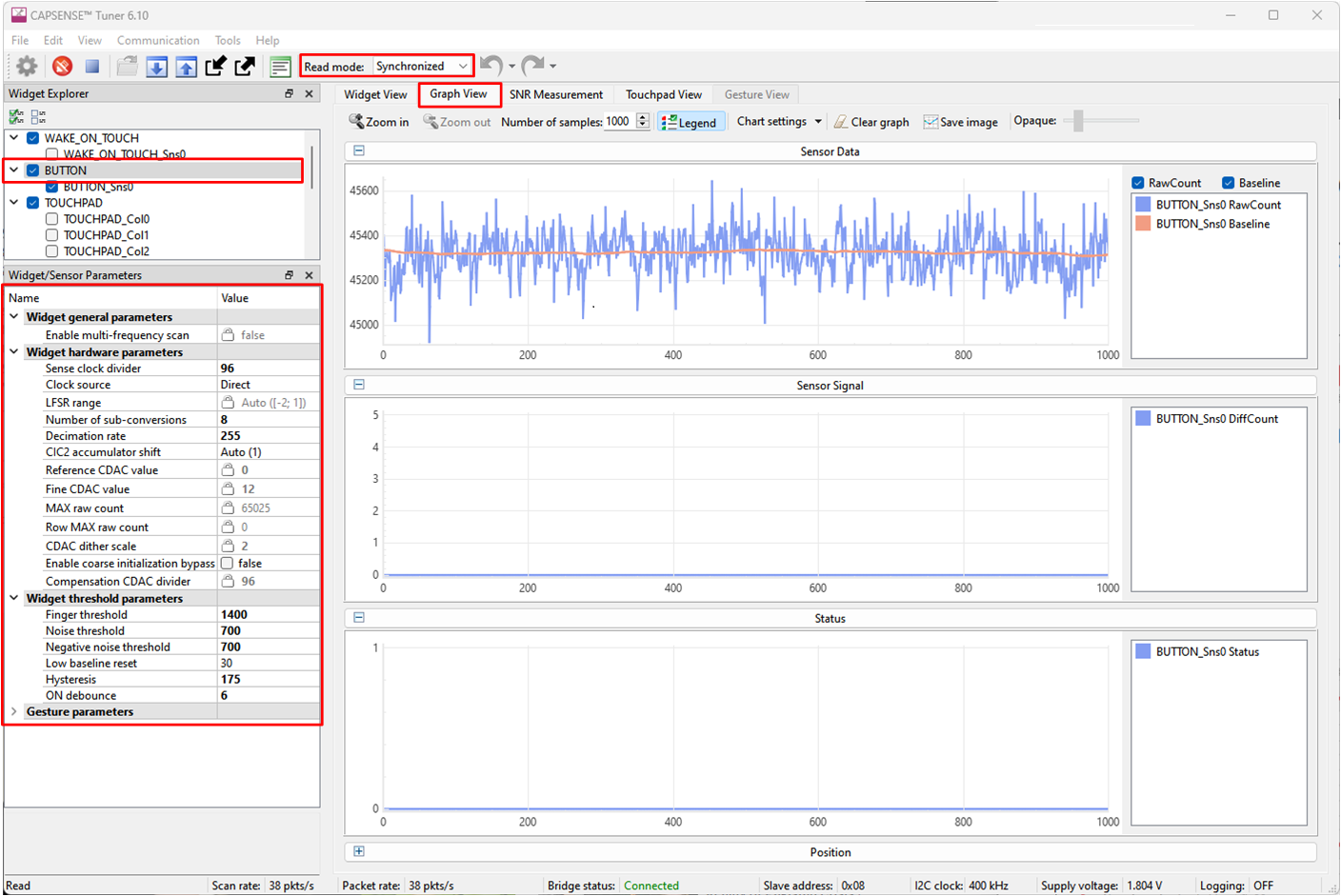The width and height of the screenshot is (1341, 896).
Task: Adjust the Opaque slider handle
Action: point(1078,121)
